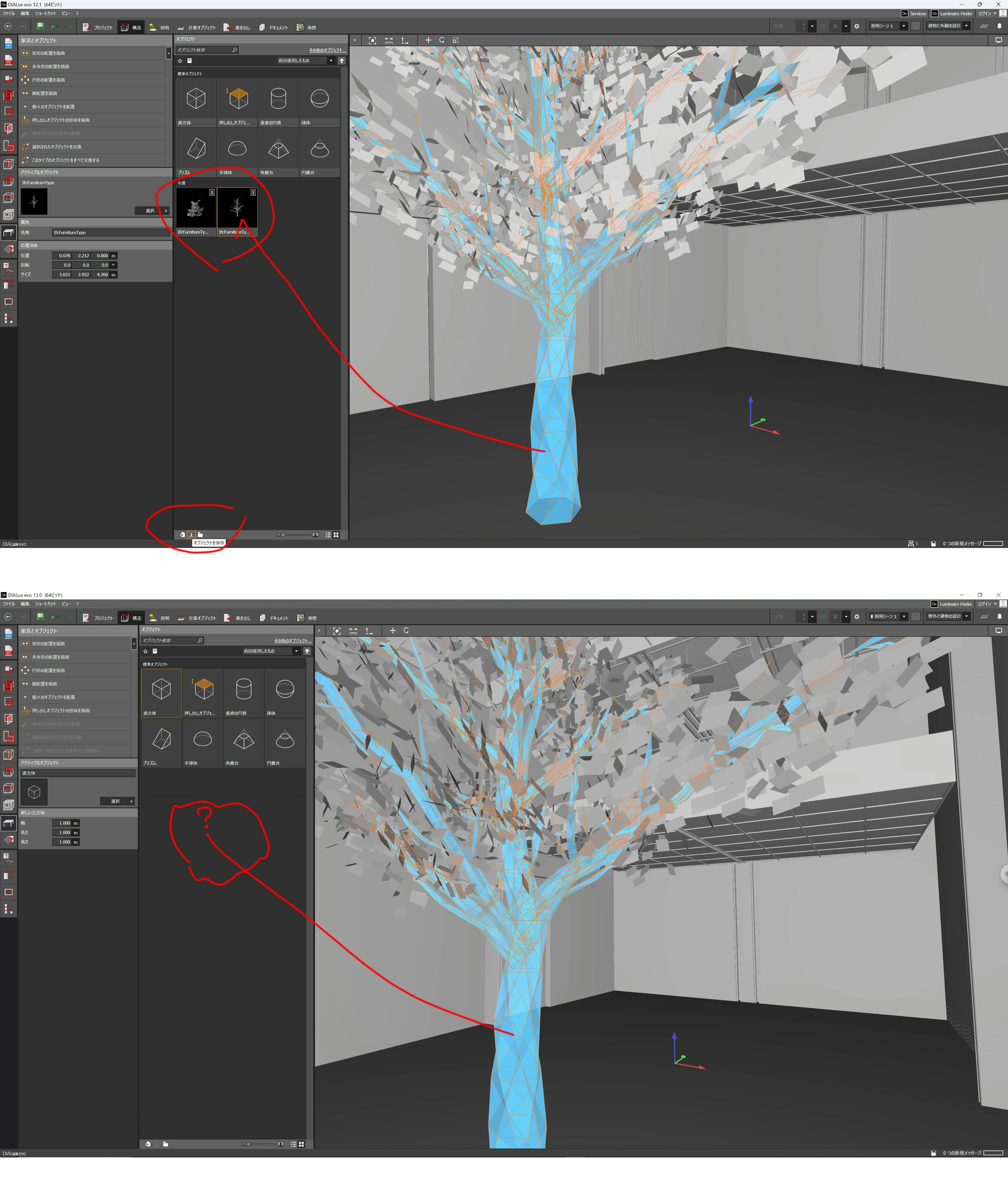Viewport: 1008px width, 1181px height.
Task: Switch to 照明 tab in lower 13.0 window
Action: pos(160,618)
